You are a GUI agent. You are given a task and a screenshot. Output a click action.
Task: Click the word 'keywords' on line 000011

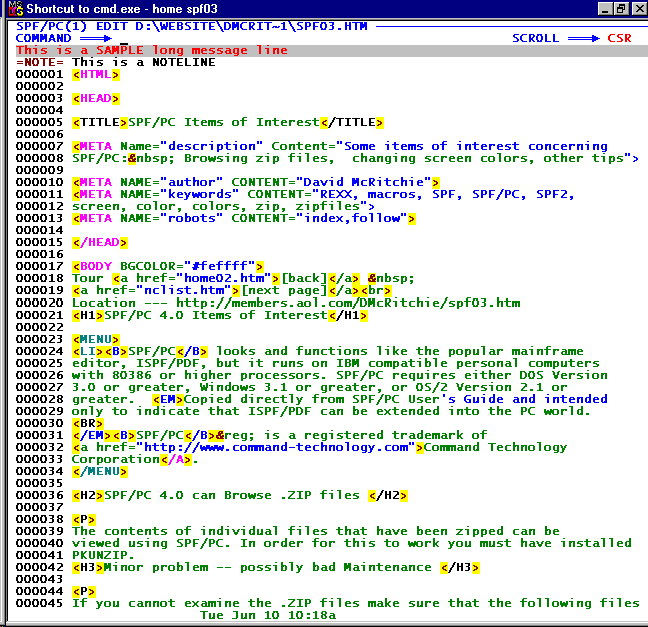(200, 194)
